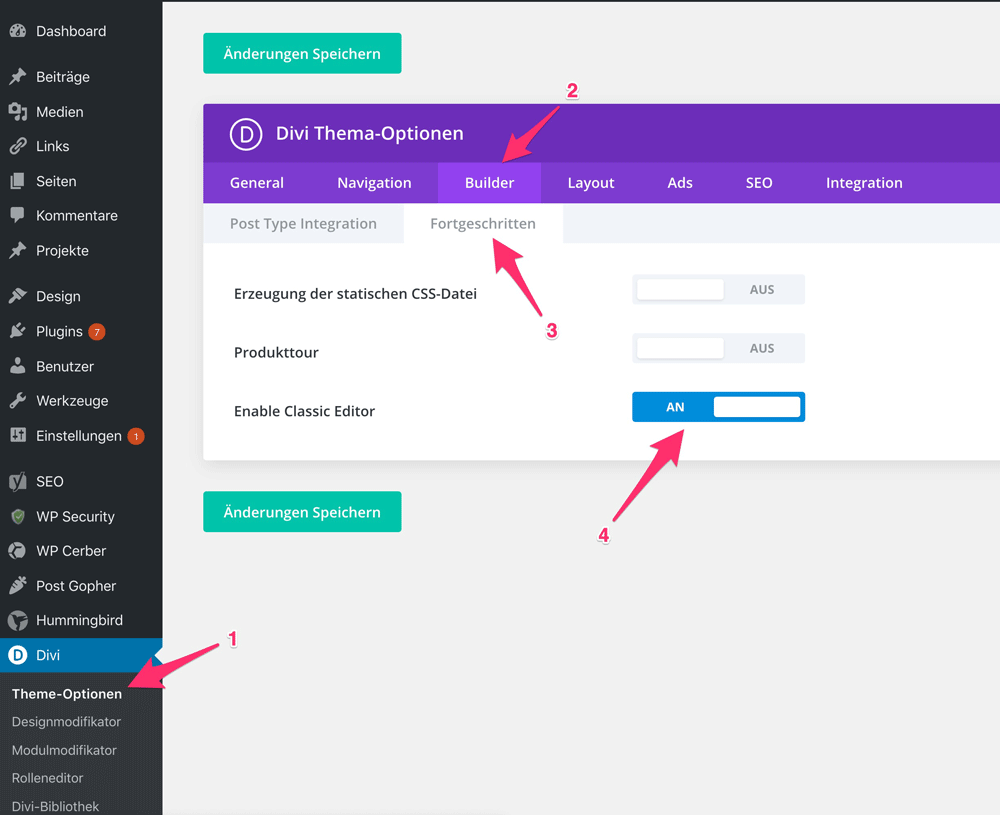The width and height of the screenshot is (1000, 815).
Task: Select the Builder tab
Action: (489, 183)
